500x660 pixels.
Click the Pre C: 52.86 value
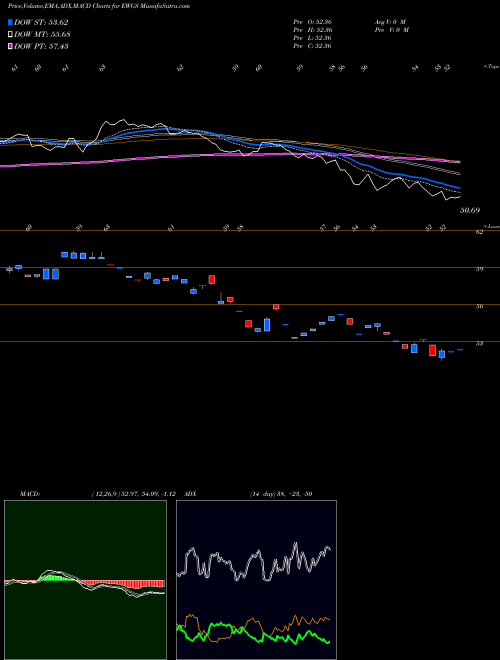click(x=313, y=46)
